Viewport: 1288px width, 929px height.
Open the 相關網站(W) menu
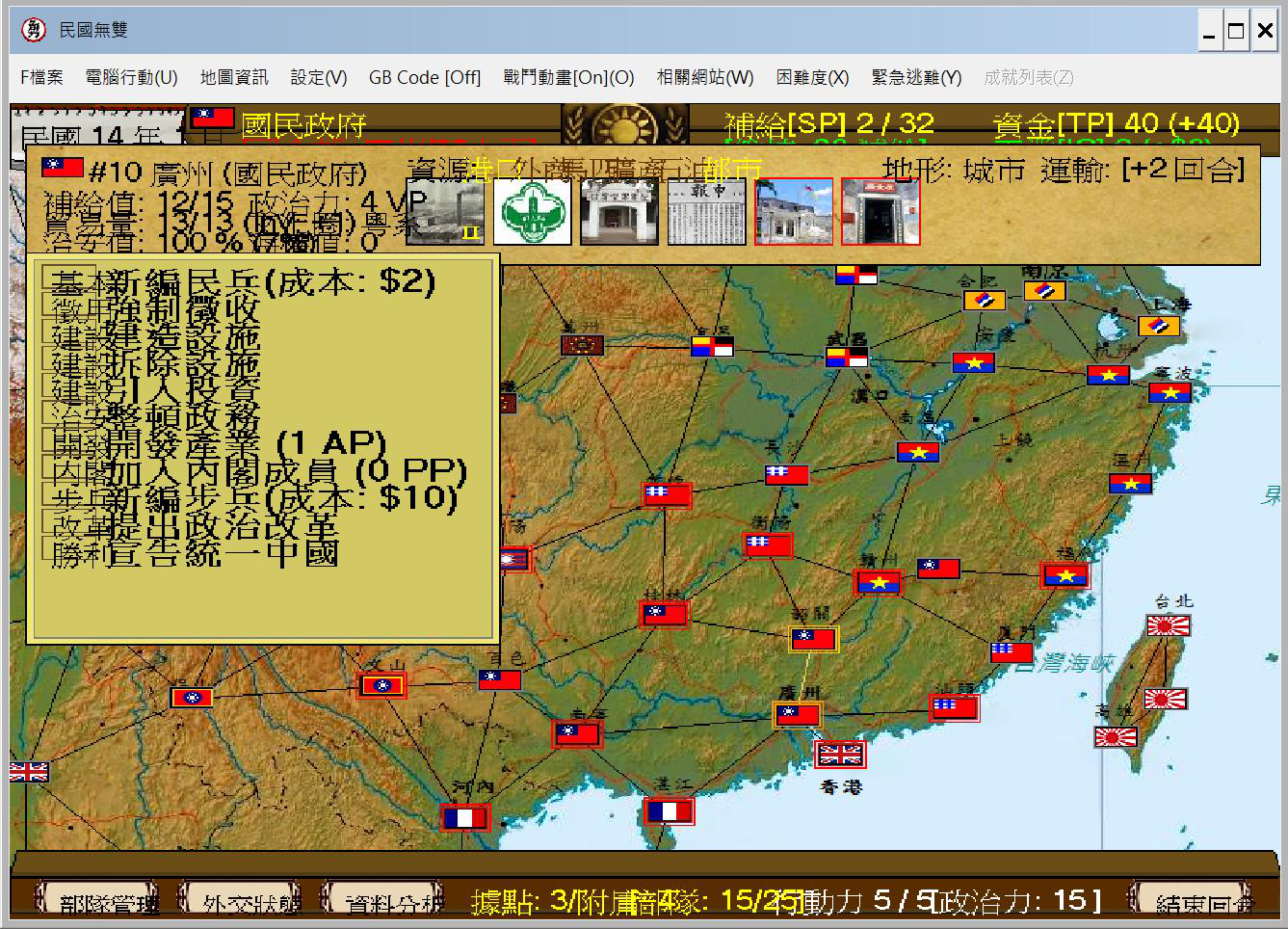click(x=705, y=77)
